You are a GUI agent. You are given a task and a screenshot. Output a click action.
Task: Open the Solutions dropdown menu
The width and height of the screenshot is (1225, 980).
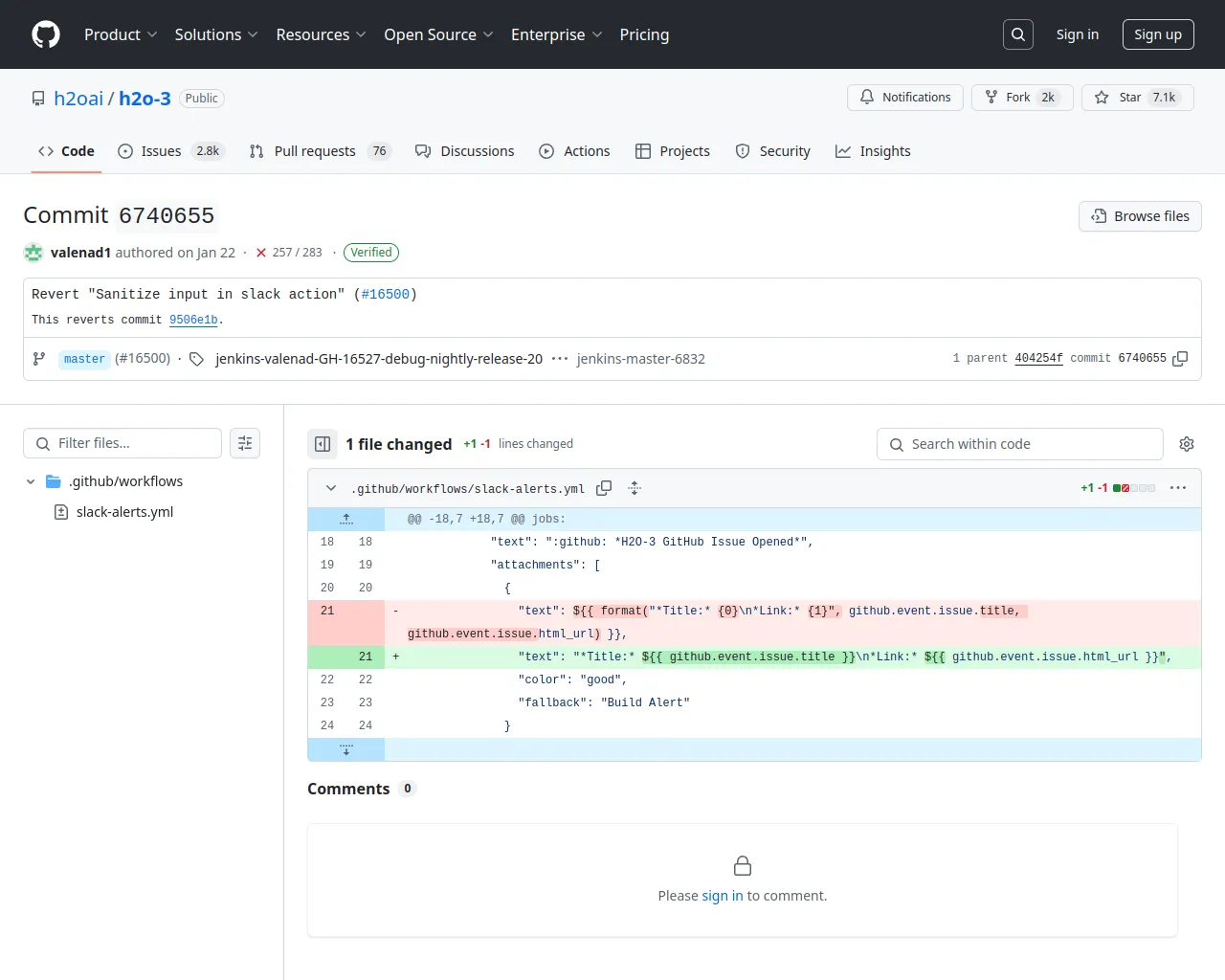(x=216, y=34)
